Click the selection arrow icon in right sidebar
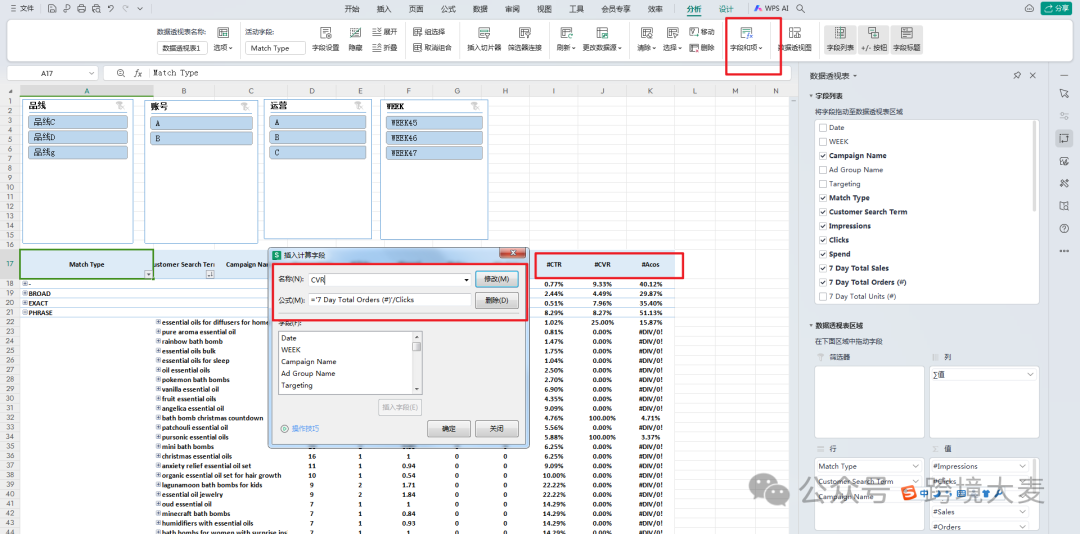The height and width of the screenshot is (534, 1080). 1064,93
